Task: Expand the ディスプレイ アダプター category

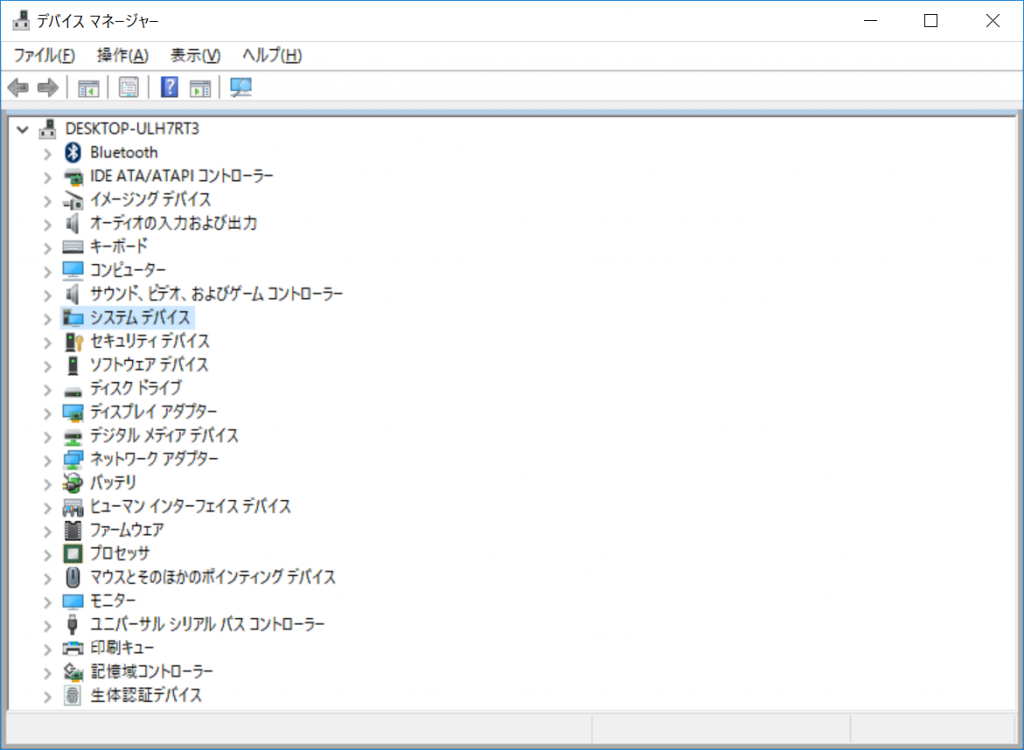Action: point(47,413)
